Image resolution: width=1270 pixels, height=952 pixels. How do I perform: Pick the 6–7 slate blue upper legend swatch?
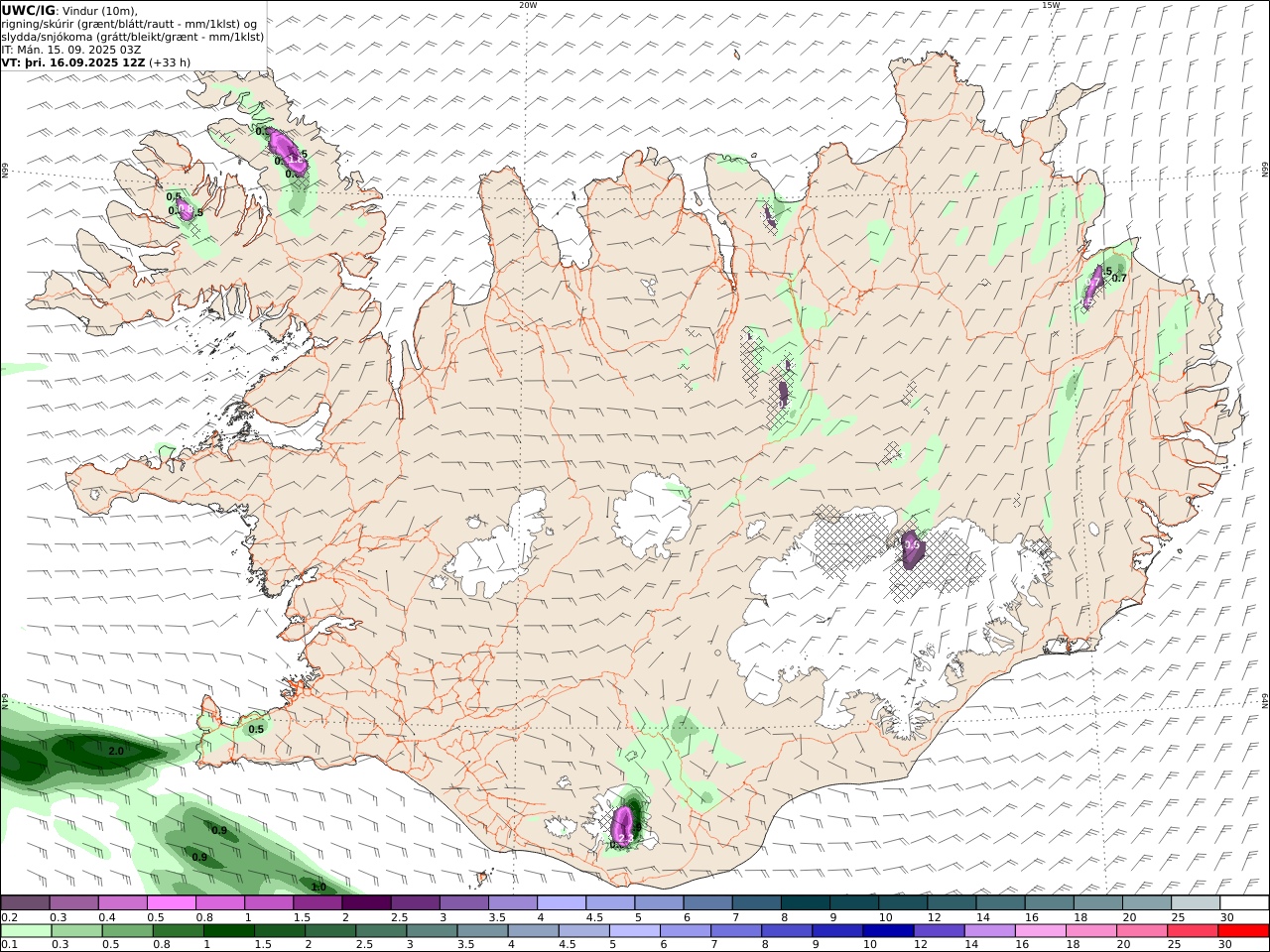coord(706,903)
